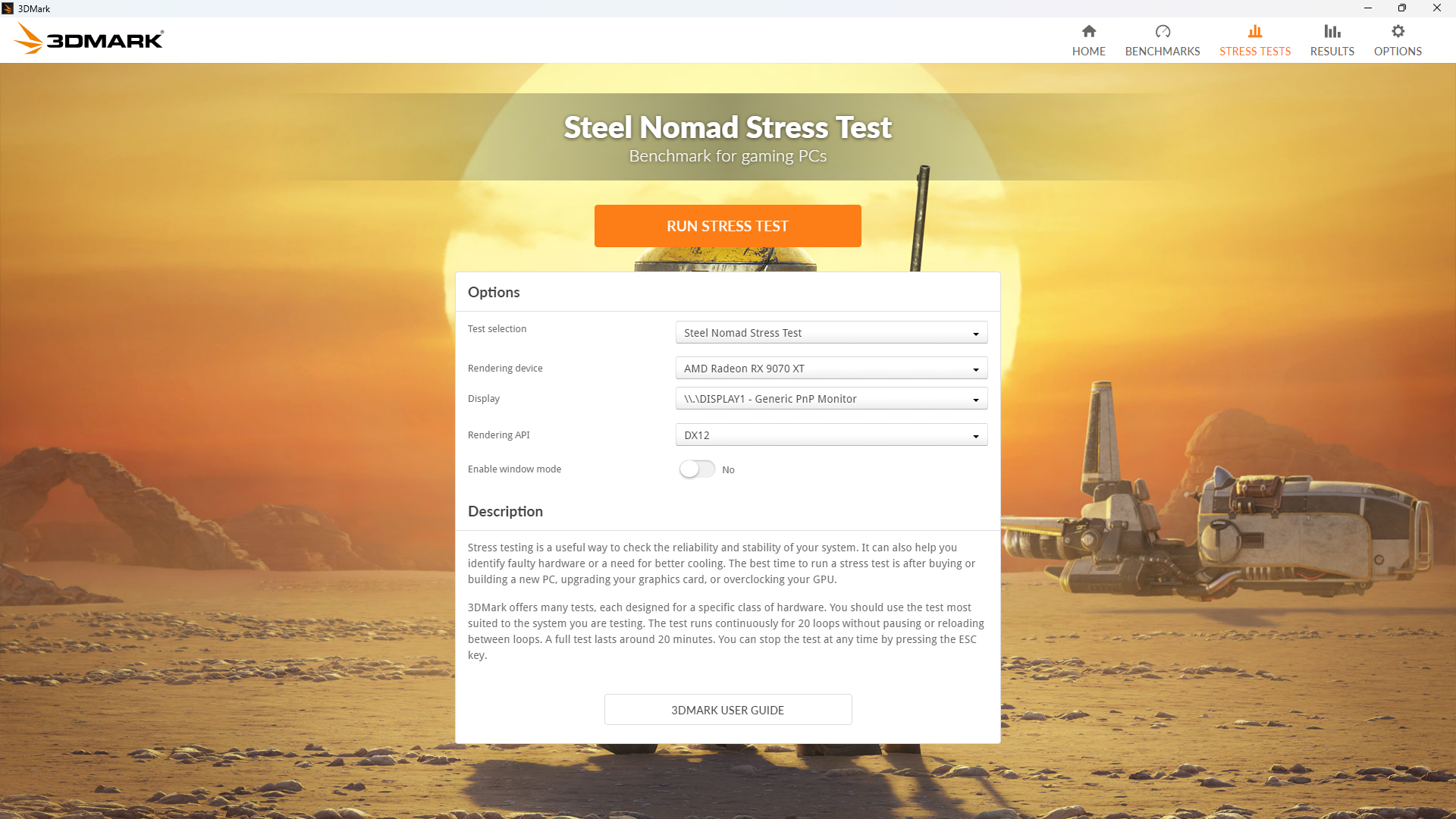
Task: Open the Rendering API DX12 dropdown
Action: [x=831, y=435]
